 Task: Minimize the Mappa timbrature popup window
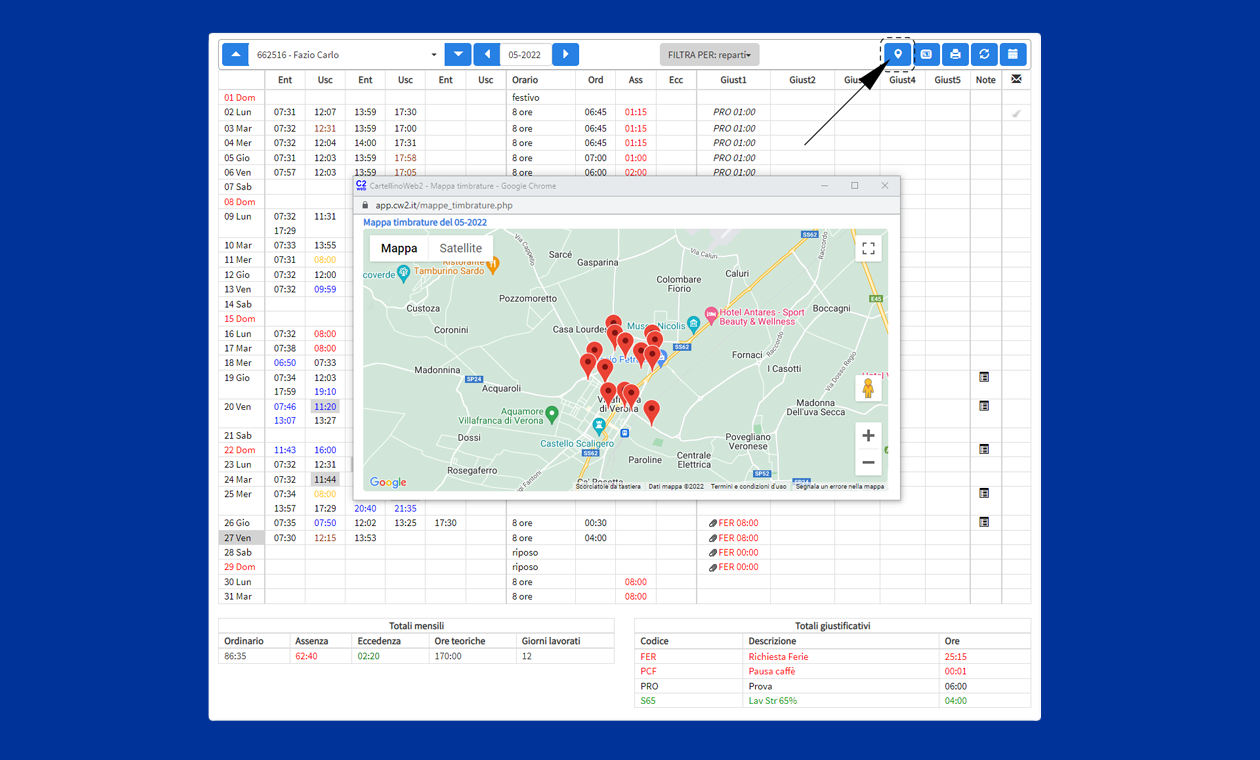click(x=825, y=186)
